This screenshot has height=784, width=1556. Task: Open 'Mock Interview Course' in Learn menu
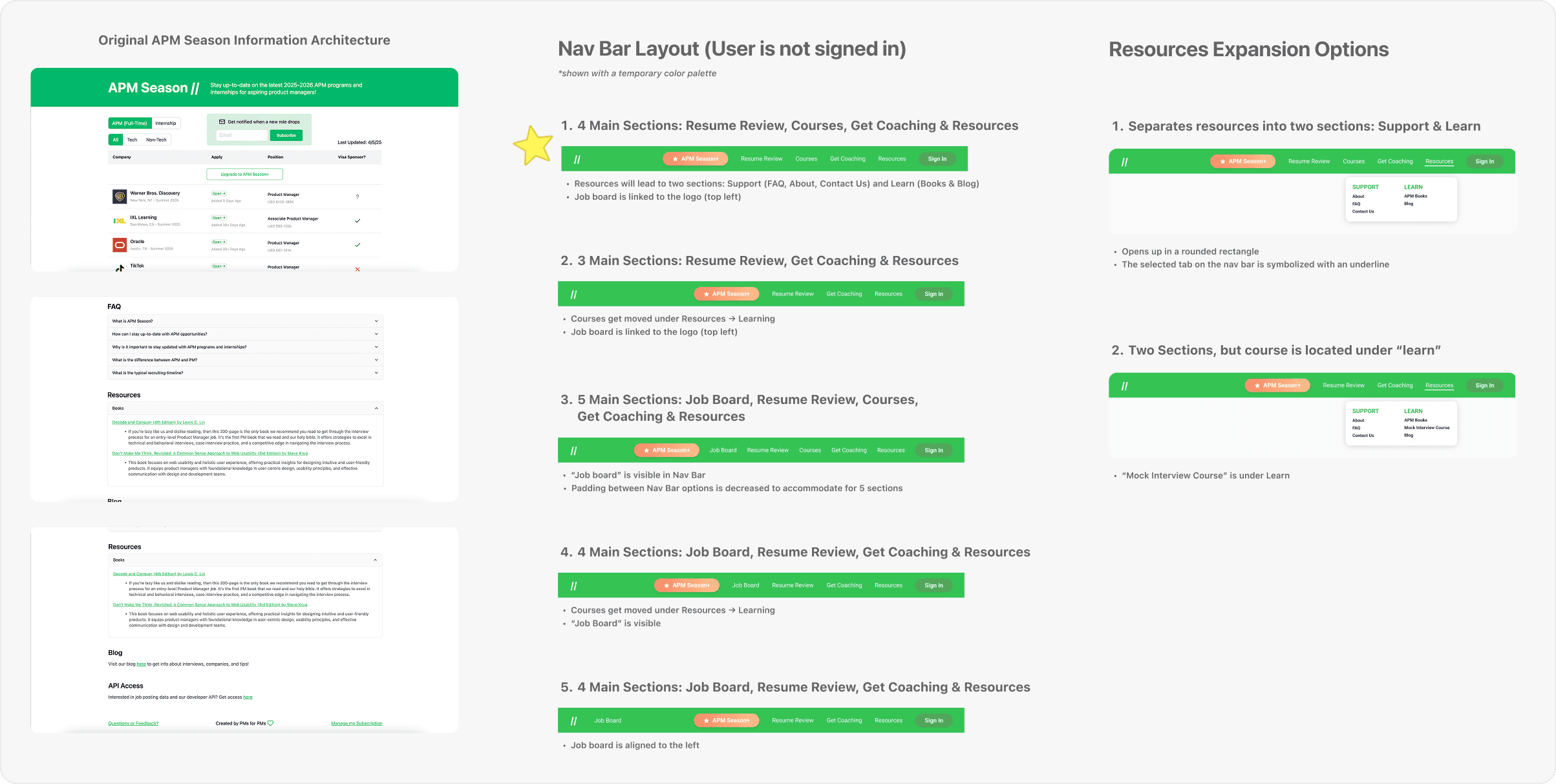(1426, 428)
